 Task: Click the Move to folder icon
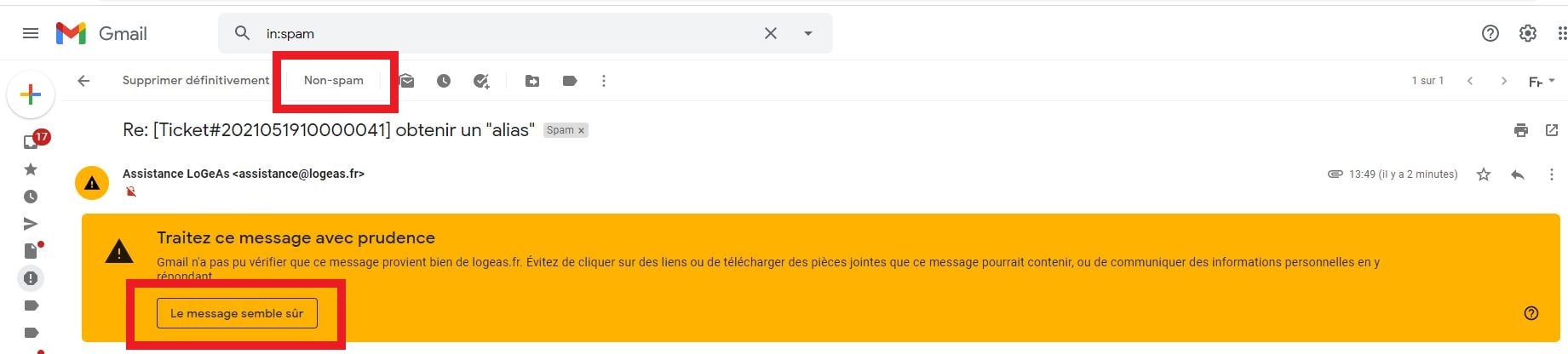(x=532, y=81)
